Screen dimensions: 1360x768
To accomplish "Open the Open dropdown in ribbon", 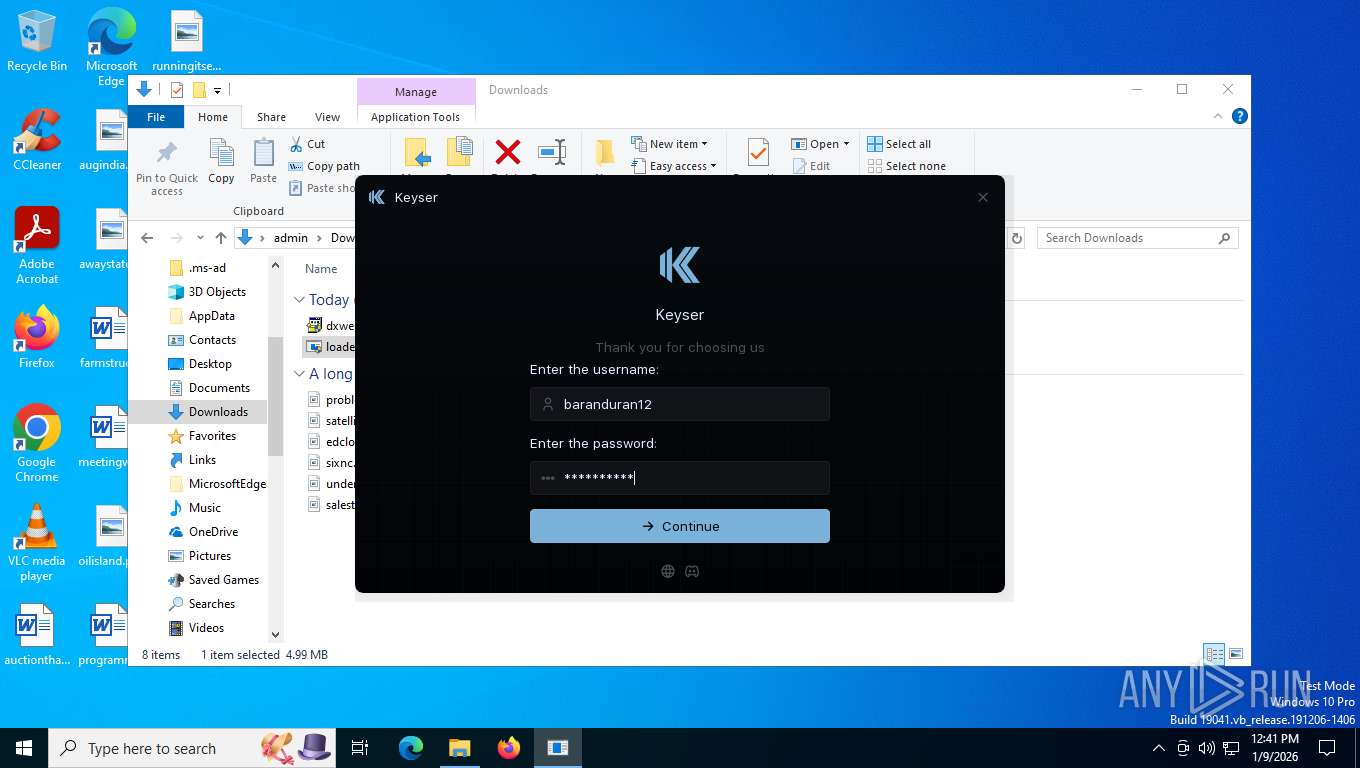I will coord(820,144).
